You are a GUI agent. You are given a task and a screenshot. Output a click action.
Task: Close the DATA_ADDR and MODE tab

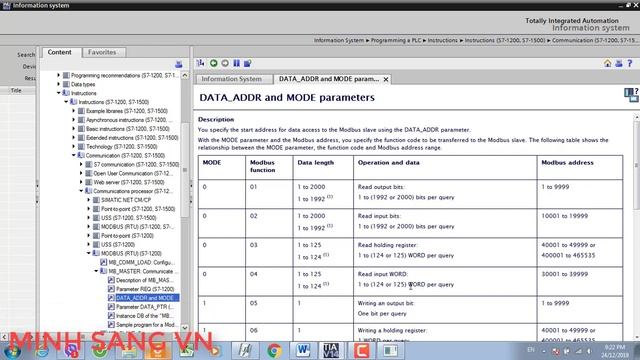coord(386,79)
